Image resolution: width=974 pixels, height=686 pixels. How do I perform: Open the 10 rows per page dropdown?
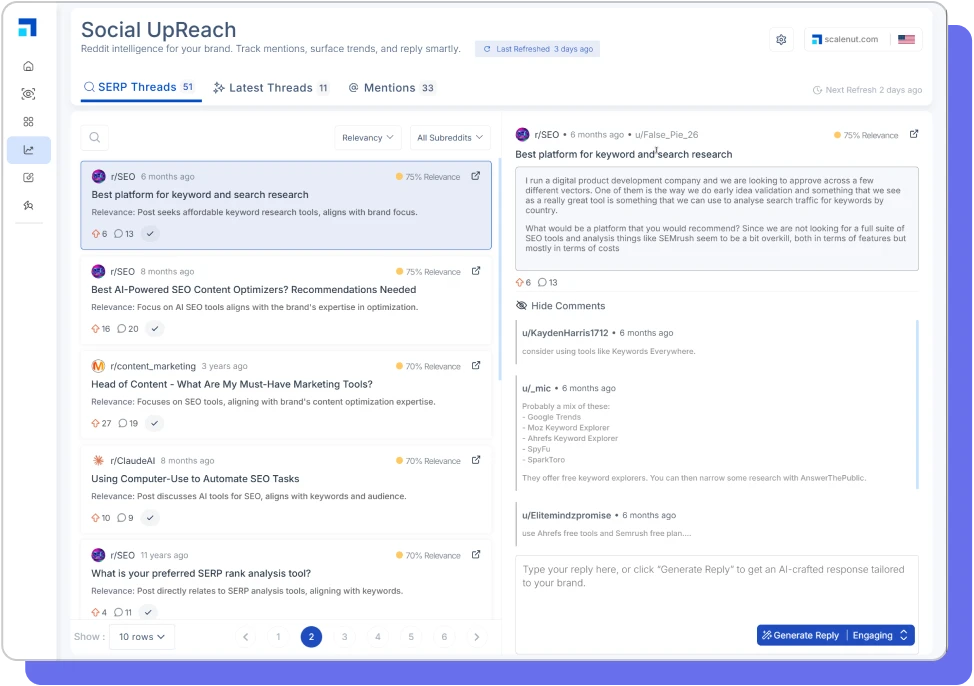[x=142, y=637]
